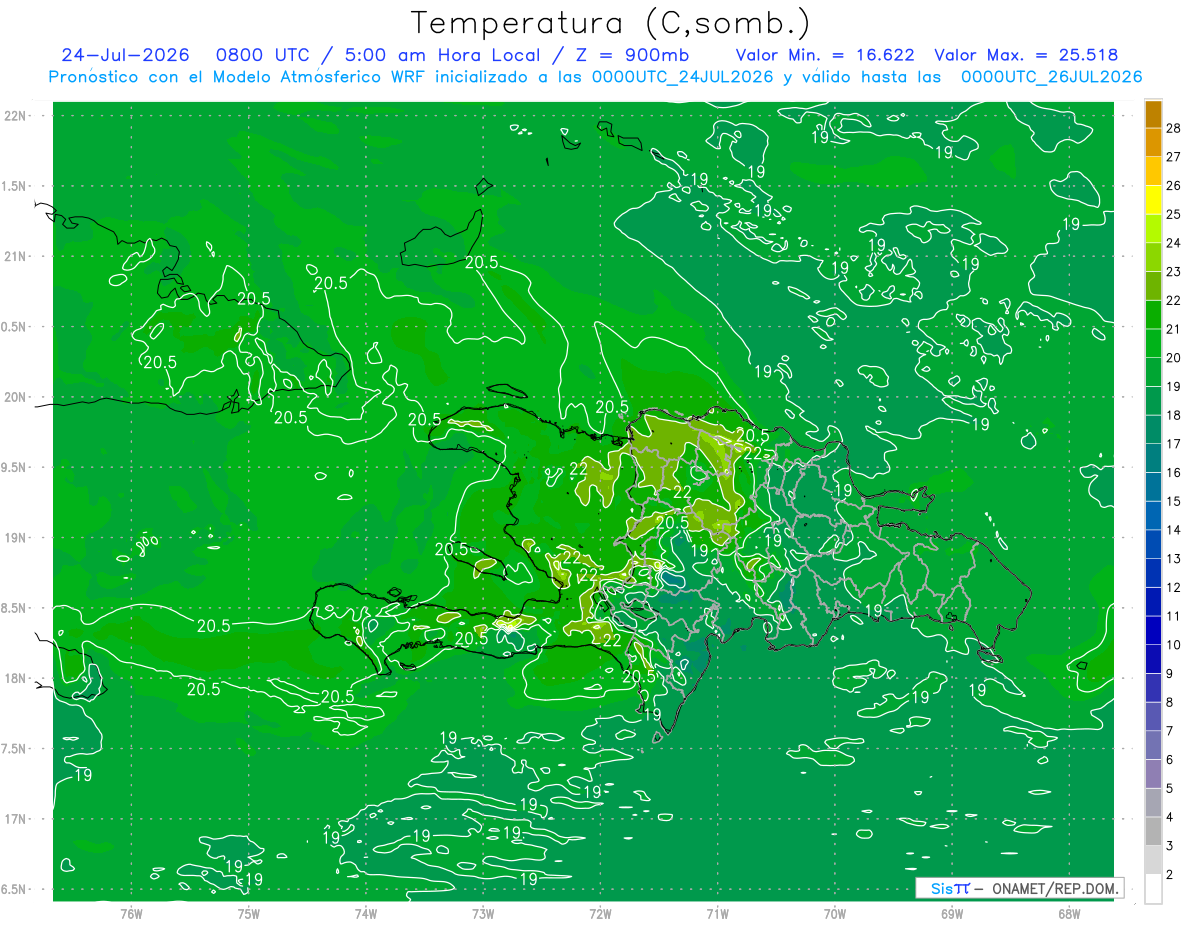Click the latitude axis label "9.5N"
Viewport: 1200px width, 927px height.
(15, 467)
